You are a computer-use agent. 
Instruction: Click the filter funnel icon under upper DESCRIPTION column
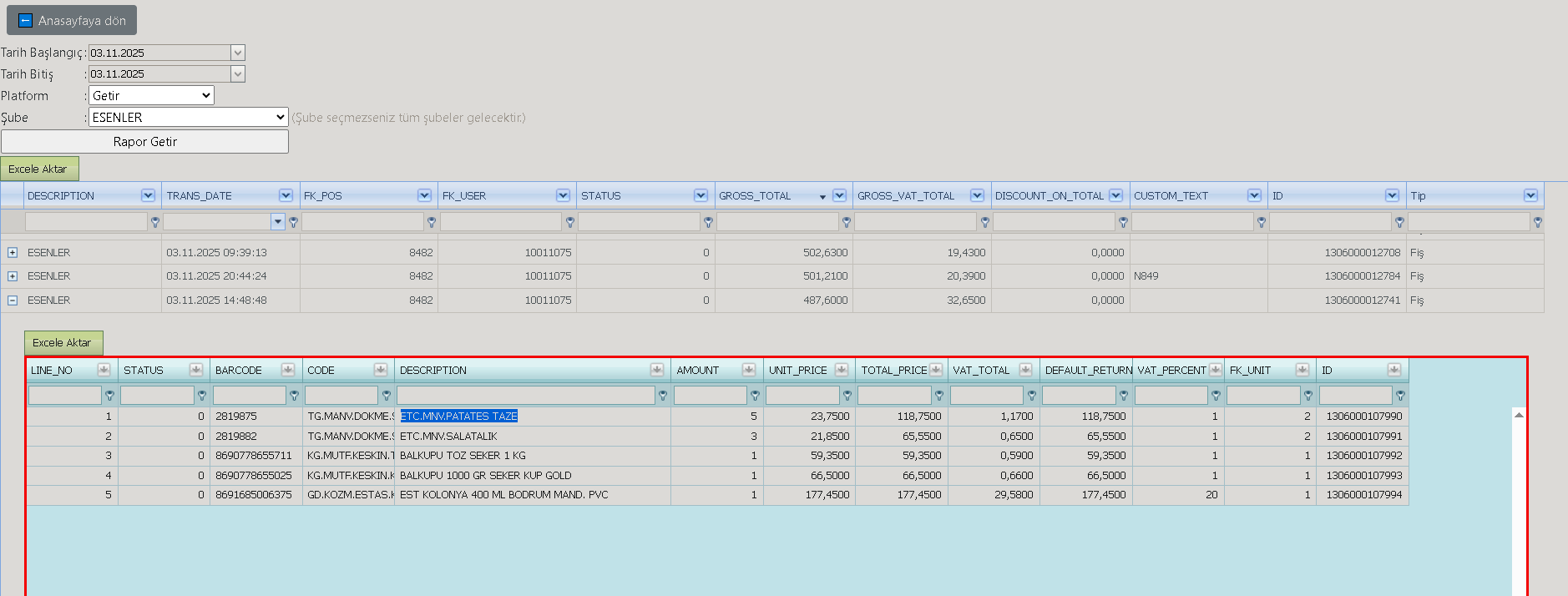154,222
